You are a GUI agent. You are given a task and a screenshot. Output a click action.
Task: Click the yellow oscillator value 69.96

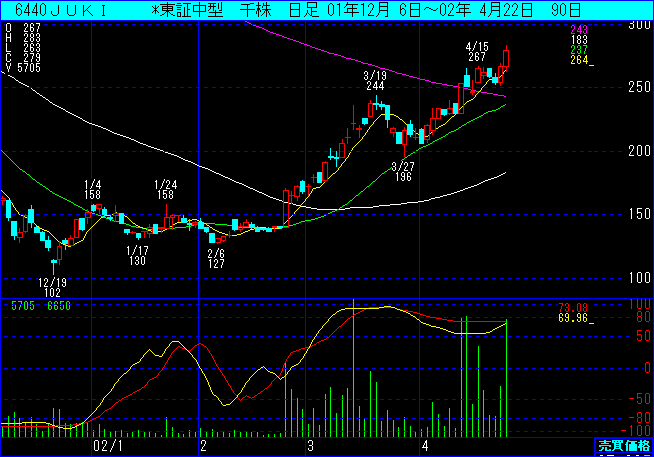coord(573,318)
